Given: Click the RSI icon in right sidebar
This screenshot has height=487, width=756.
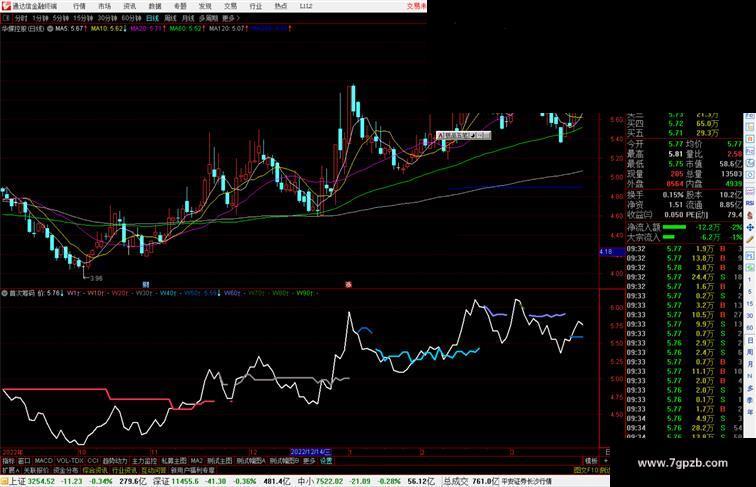Looking at the screenshot, I should (x=750, y=203).
